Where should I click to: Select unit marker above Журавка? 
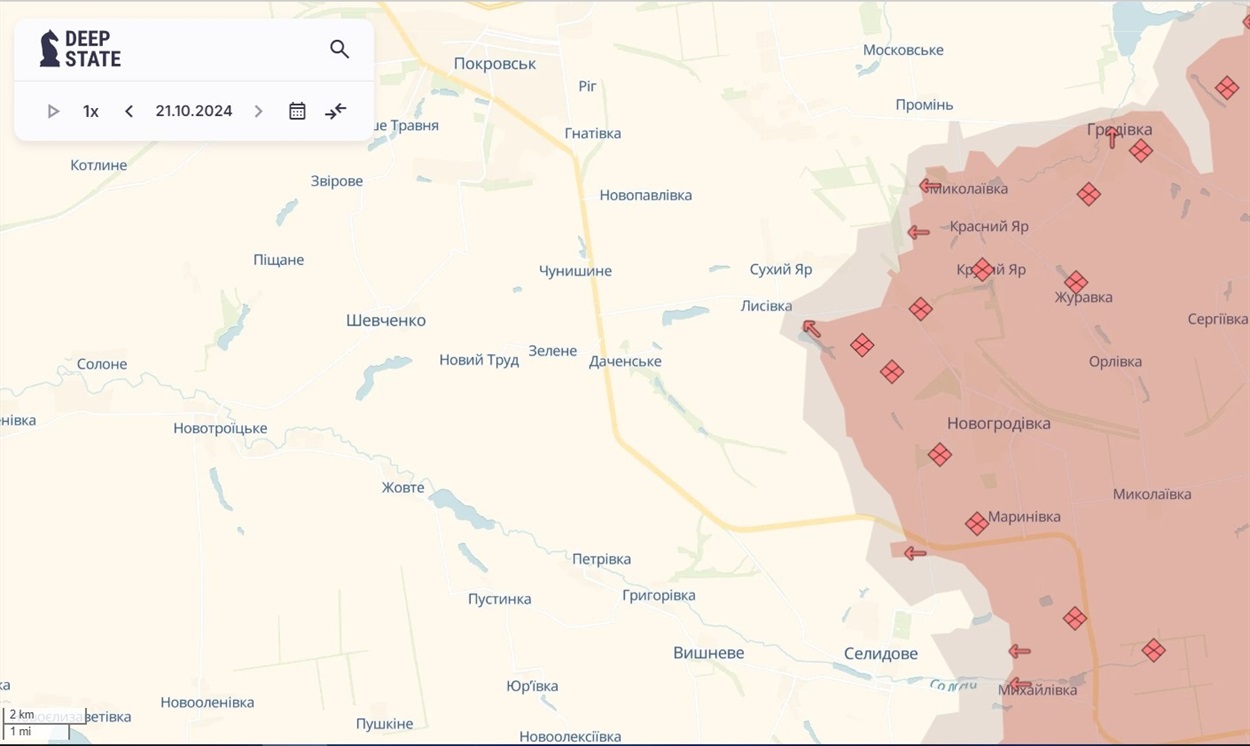(x=1076, y=282)
